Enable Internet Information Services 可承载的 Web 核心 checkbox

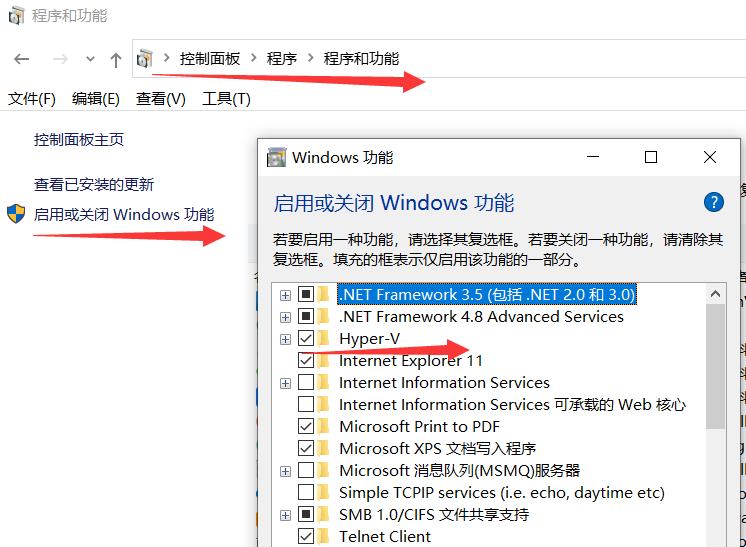pos(306,404)
